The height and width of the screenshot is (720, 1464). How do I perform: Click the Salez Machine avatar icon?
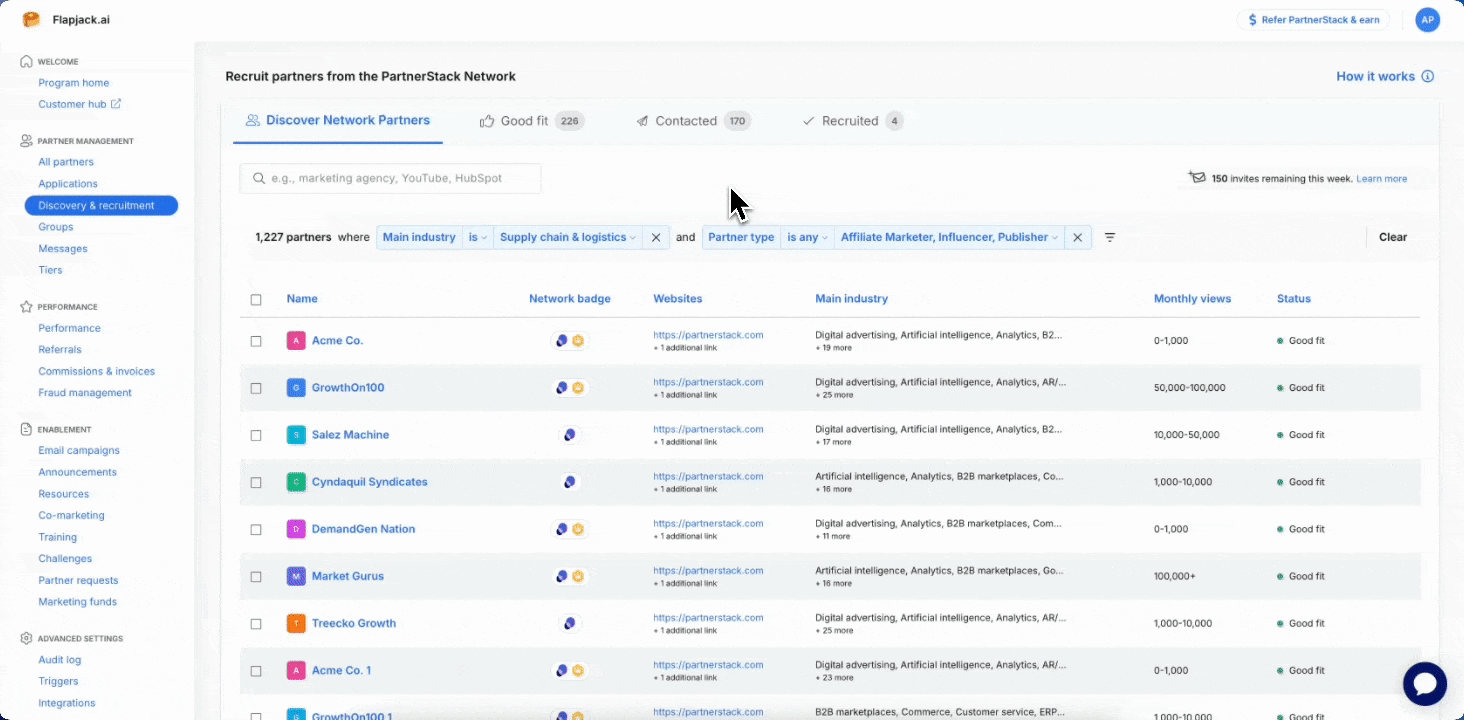296,435
